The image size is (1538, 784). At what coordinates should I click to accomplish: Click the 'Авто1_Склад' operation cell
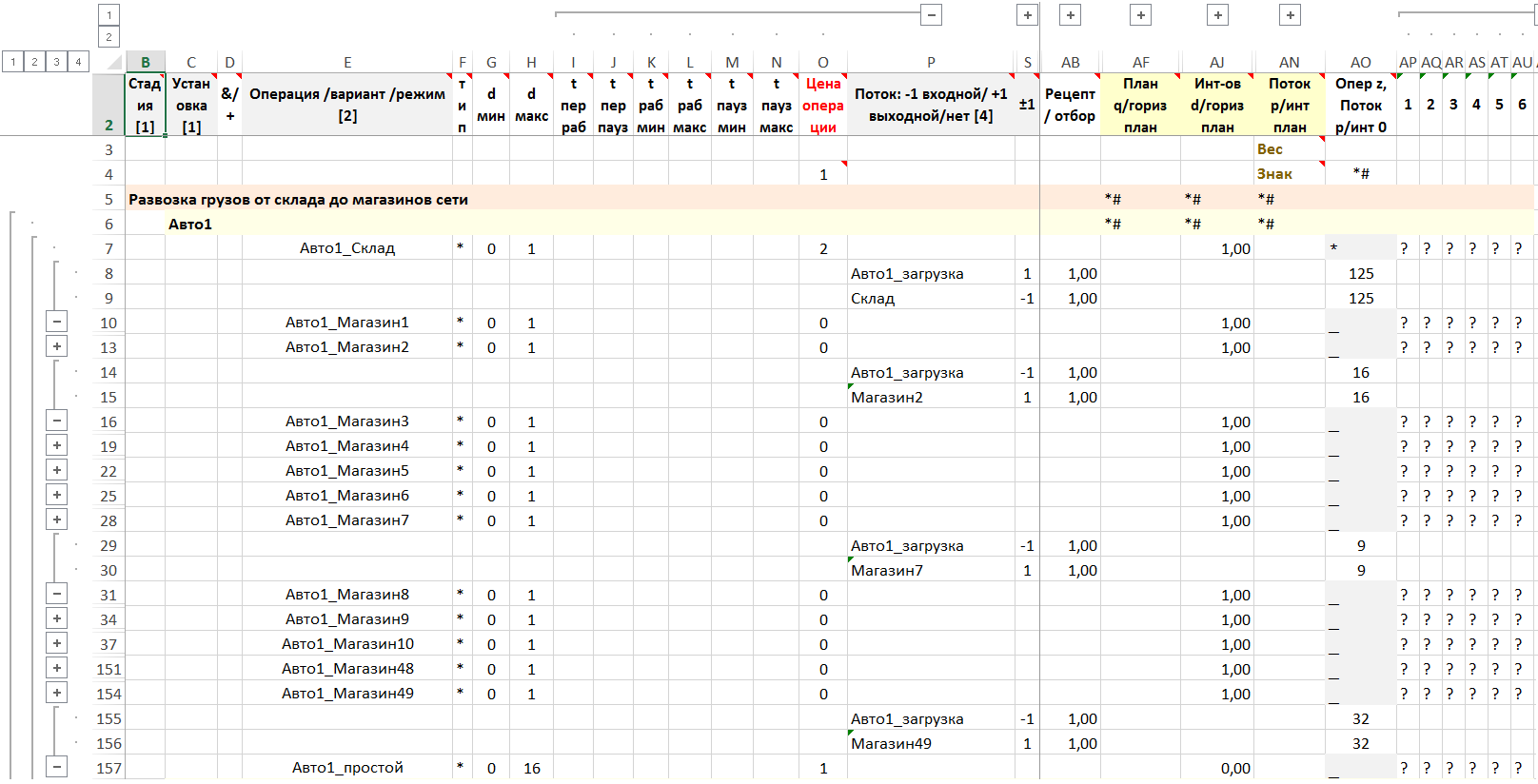[x=347, y=248]
